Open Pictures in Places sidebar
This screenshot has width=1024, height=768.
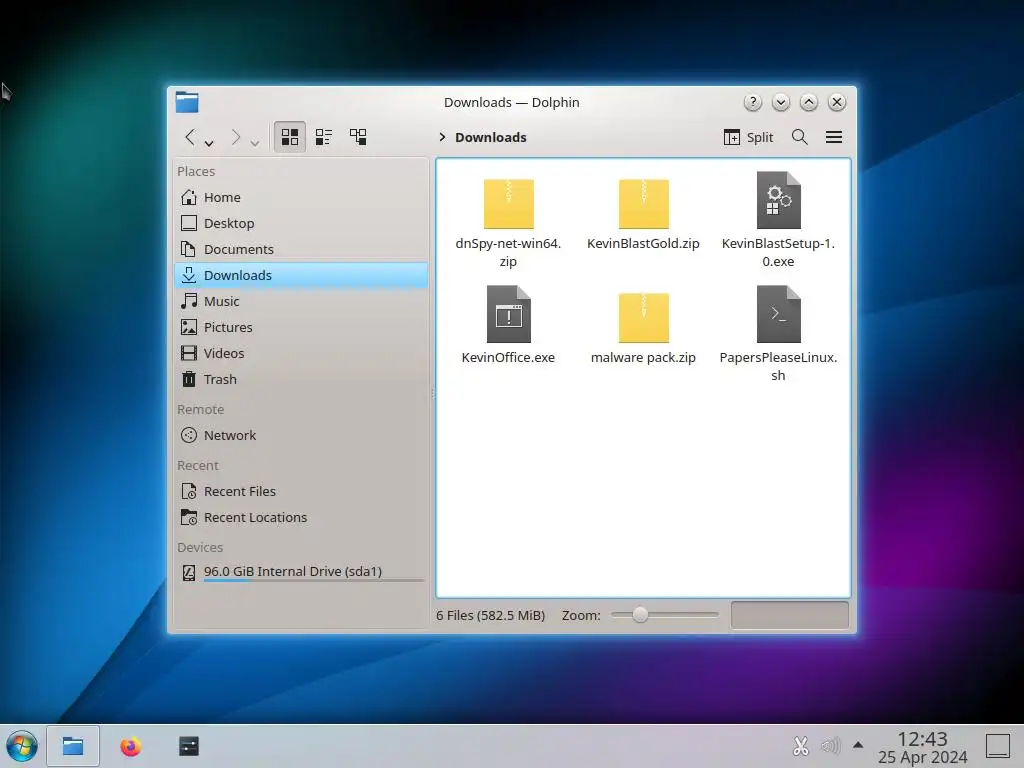pos(301,327)
